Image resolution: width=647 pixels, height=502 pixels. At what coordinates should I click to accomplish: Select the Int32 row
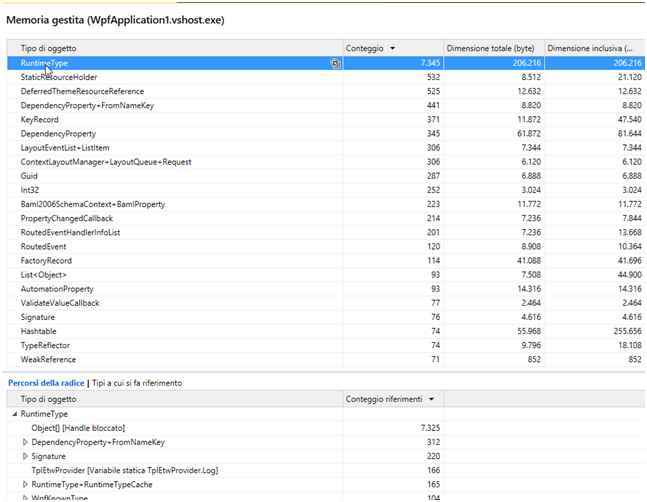[x=326, y=190]
